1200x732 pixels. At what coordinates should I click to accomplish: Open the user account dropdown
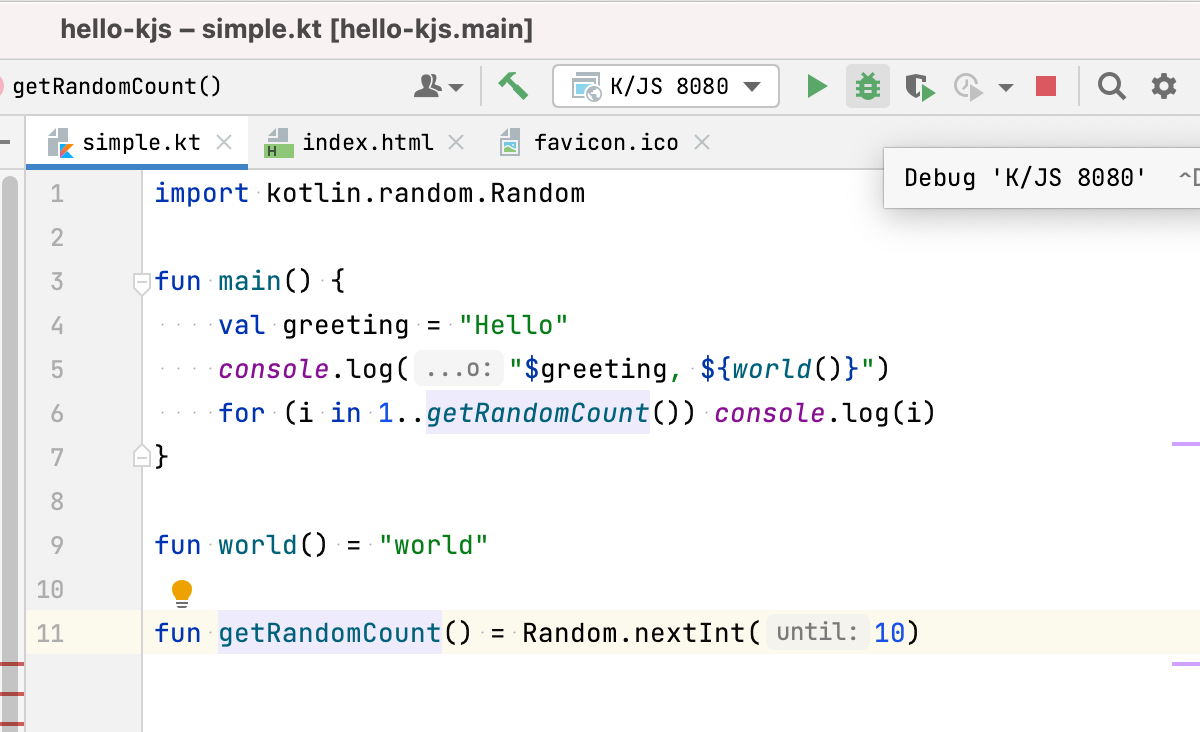[438, 87]
